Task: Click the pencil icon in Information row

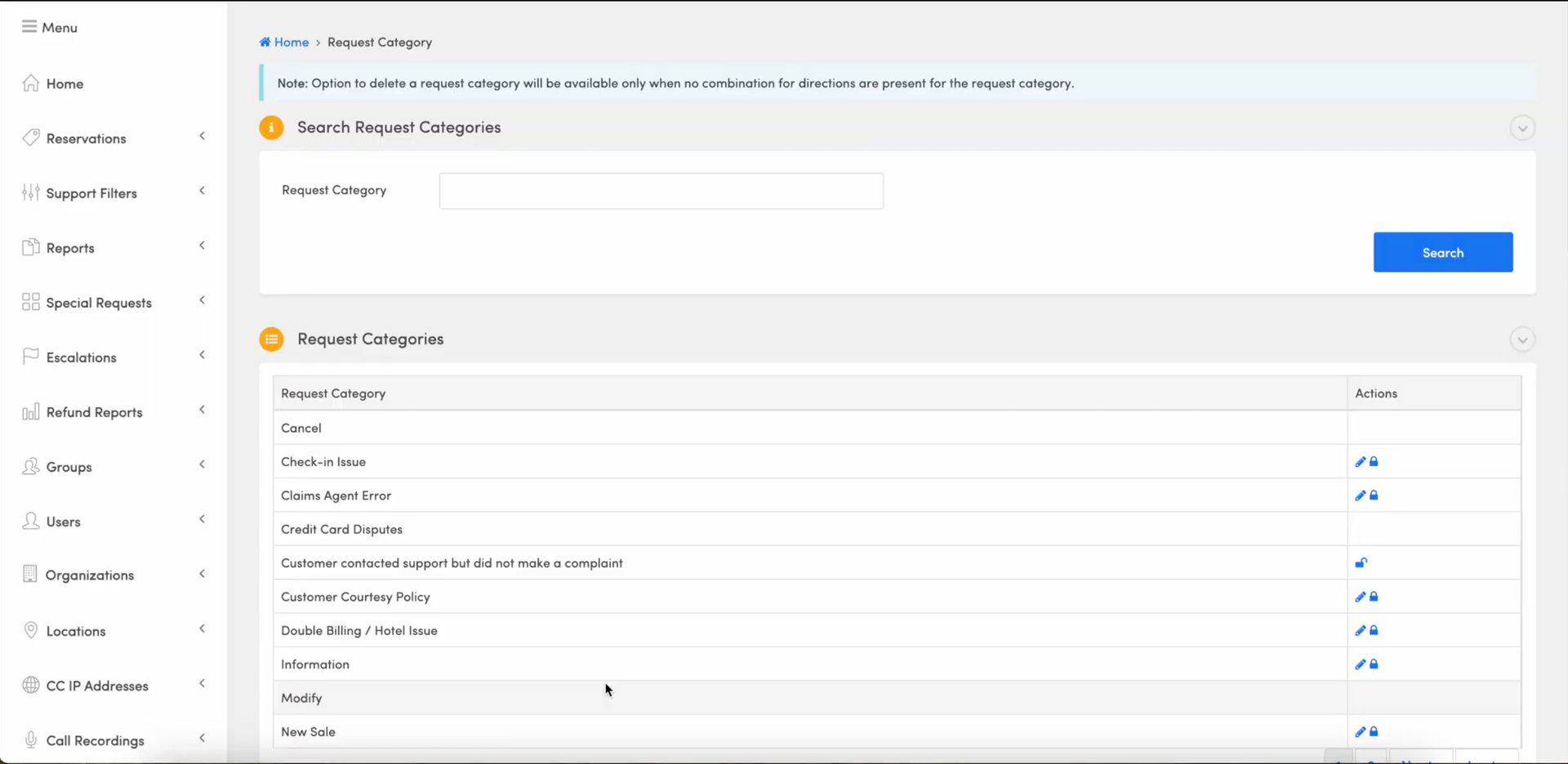Action: coord(1360,664)
